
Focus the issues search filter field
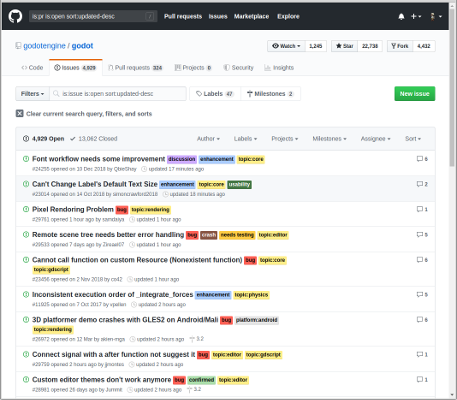[118, 94]
